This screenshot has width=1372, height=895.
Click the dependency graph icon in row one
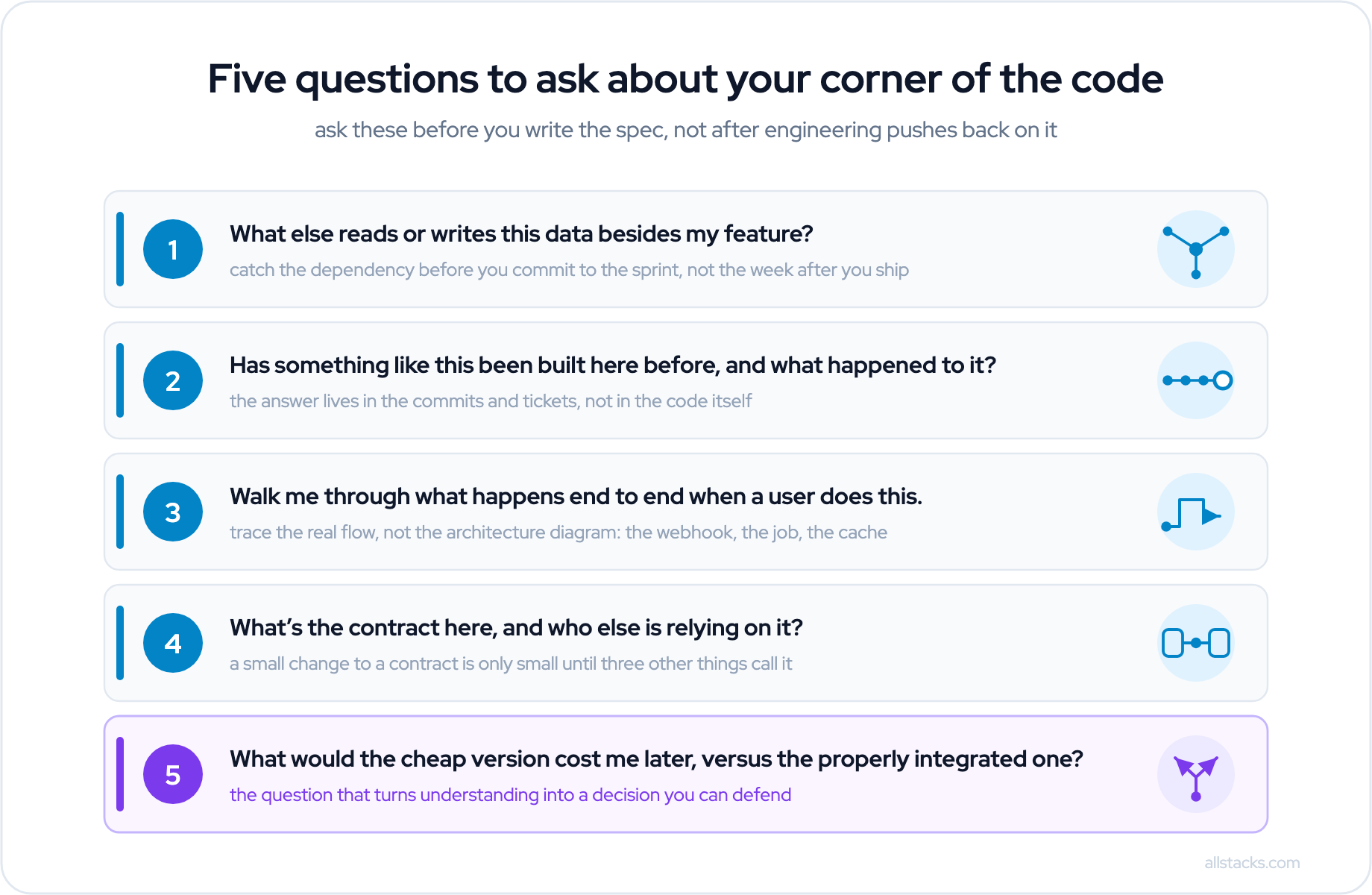[1196, 249]
